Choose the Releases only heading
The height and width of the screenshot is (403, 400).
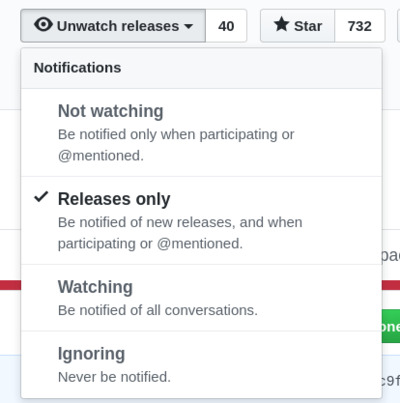pyautogui.click(x=114, y=199)
